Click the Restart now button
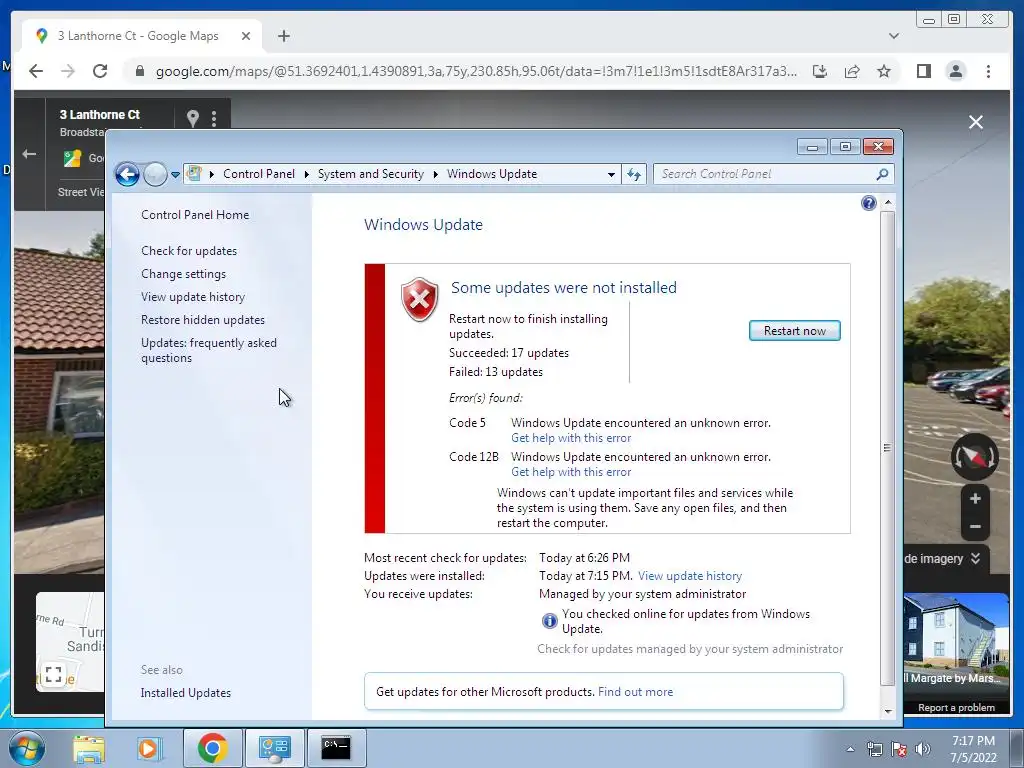Viewport: 1024px width, 768px height. click(x=795, y=330)
